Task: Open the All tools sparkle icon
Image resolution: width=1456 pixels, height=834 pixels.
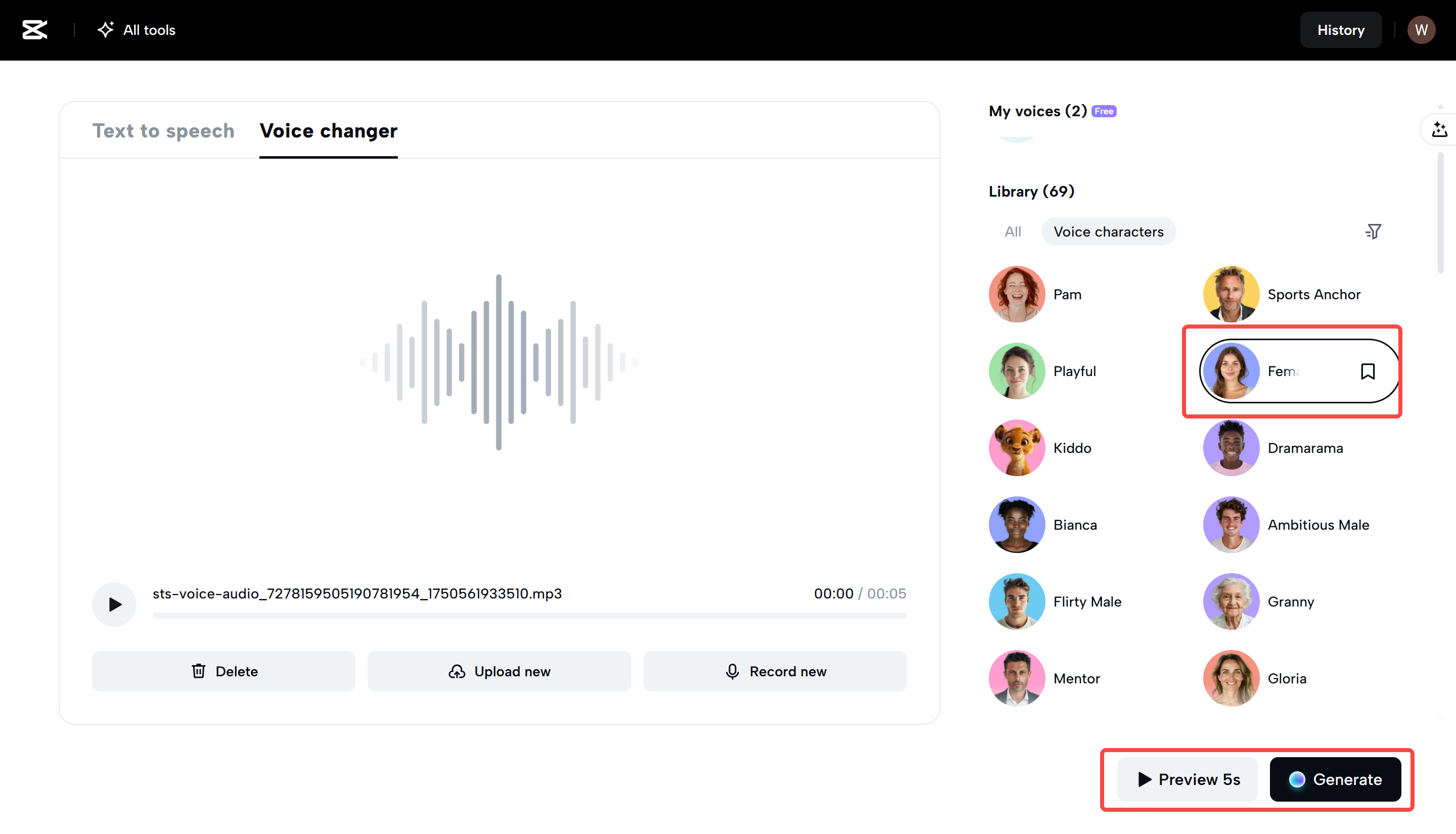Action: (x=106, y=29)
